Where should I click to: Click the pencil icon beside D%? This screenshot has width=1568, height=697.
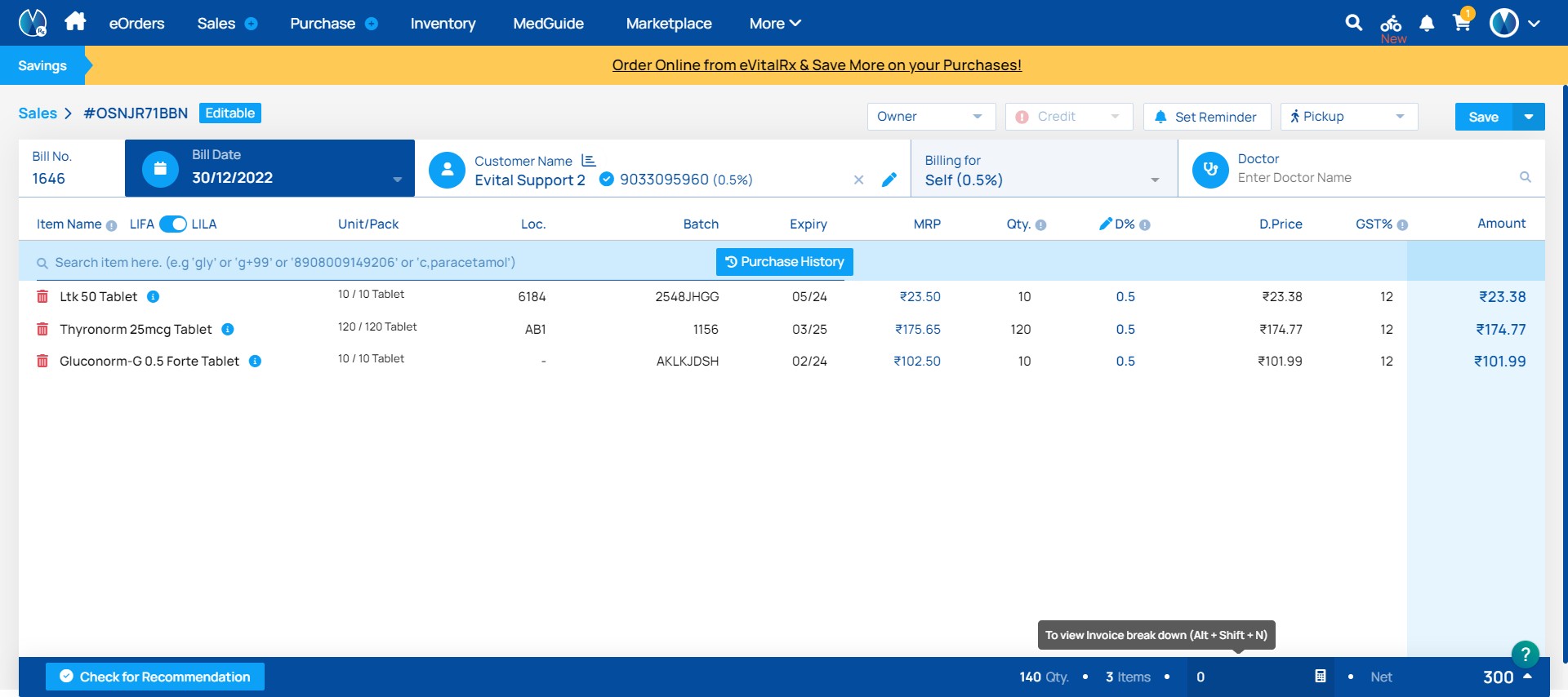pos(1106,224)
